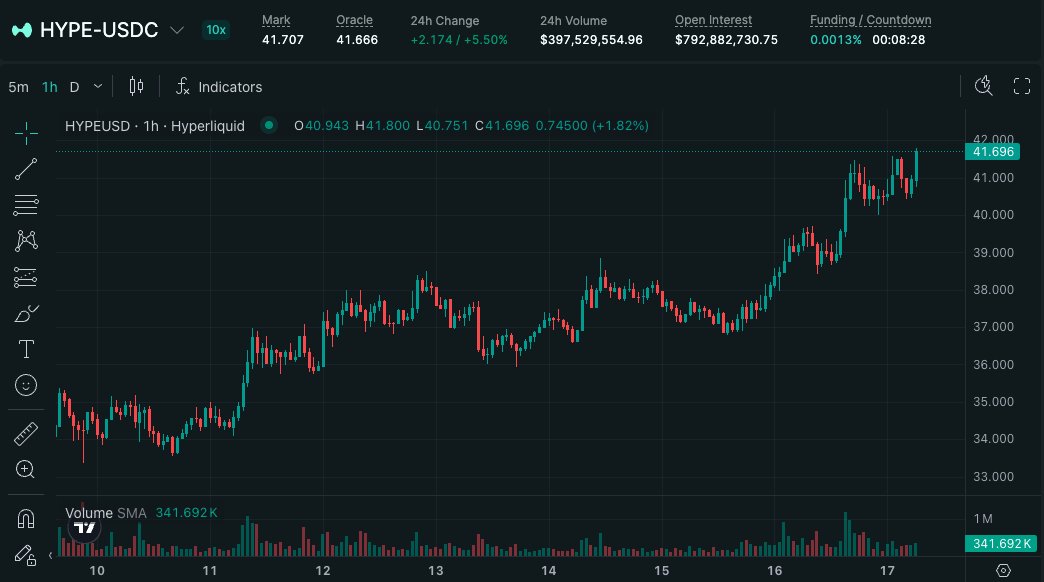This screenshot has width=1044, height=582.
Task: Select the crosshair cursor tool
Action: (x=26, y=130)
